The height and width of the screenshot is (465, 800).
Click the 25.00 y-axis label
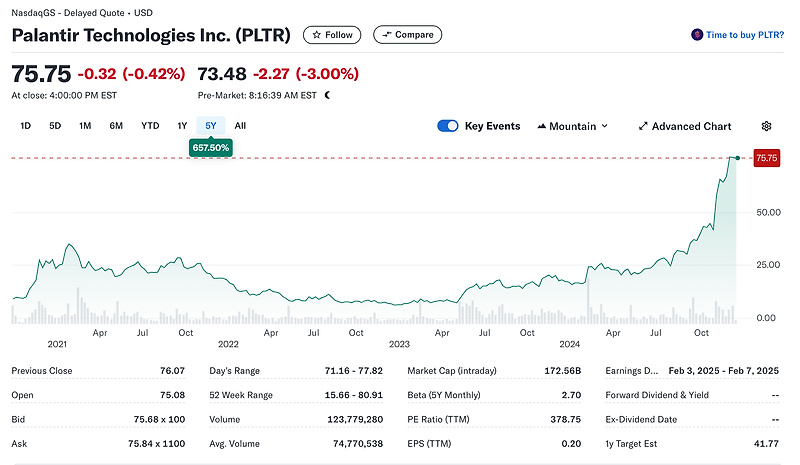pyautogui.click(x=768, y=264)
